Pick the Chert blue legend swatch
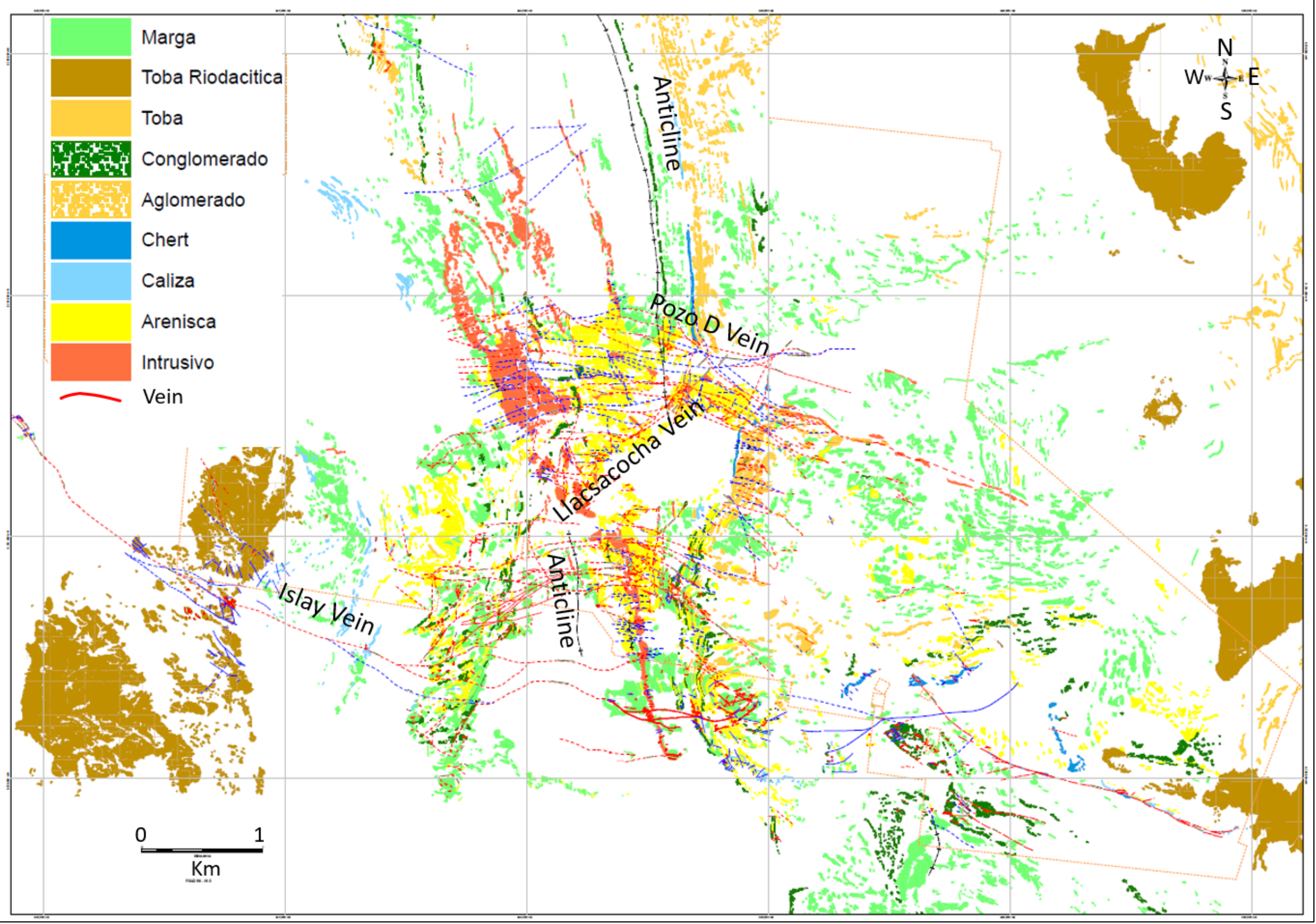The image size is (1316, 924). coord(91,240)
